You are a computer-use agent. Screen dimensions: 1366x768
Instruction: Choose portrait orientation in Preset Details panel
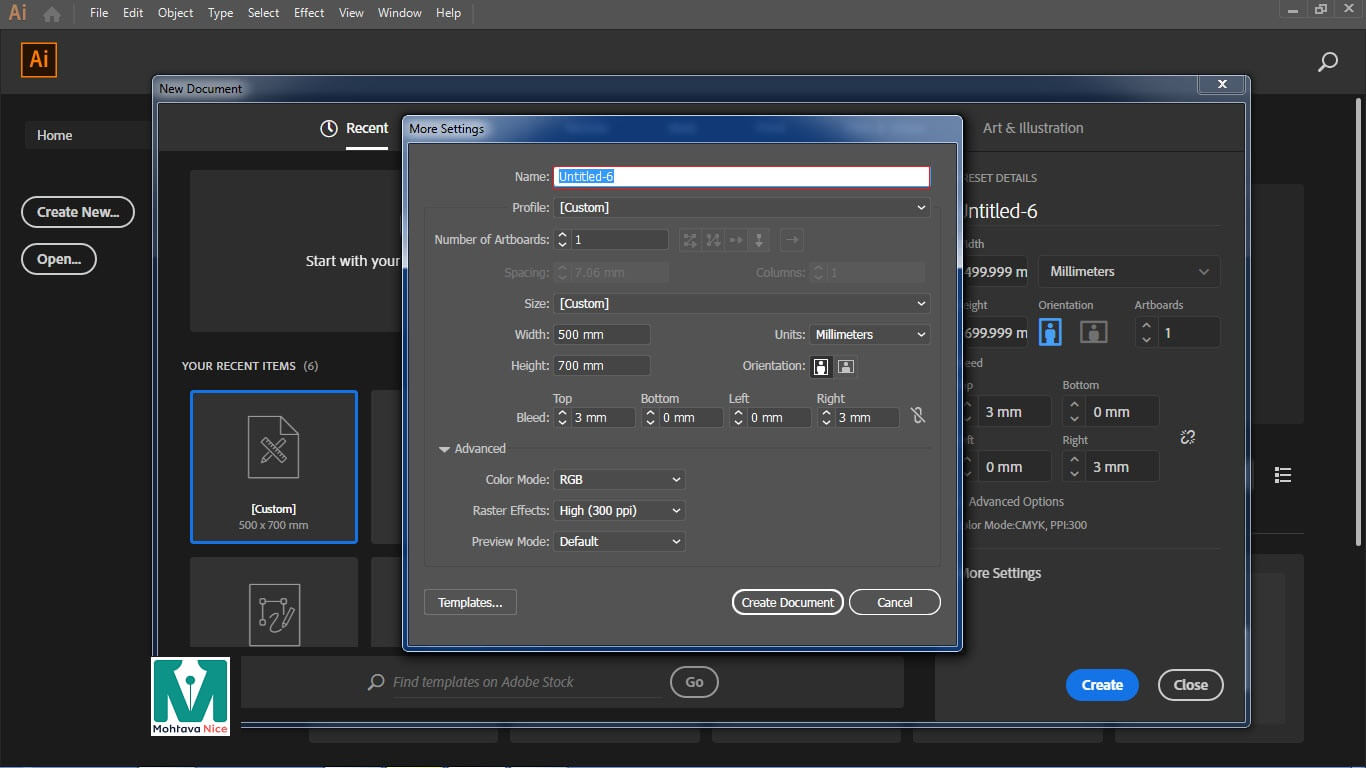point(1050,332)
